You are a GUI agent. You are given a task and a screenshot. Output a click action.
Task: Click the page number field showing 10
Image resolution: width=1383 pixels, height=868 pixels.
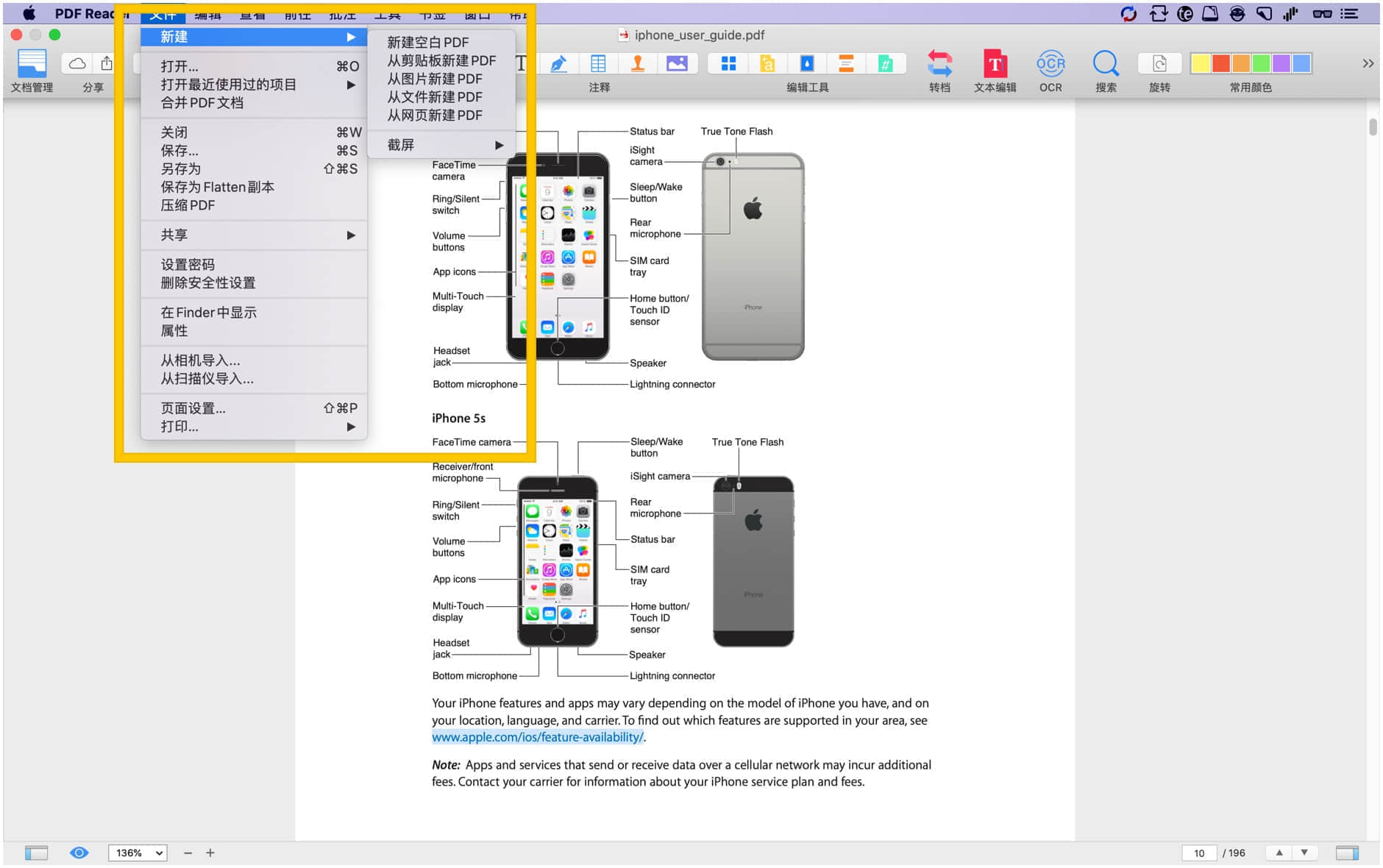click(x=1199, y=853)
